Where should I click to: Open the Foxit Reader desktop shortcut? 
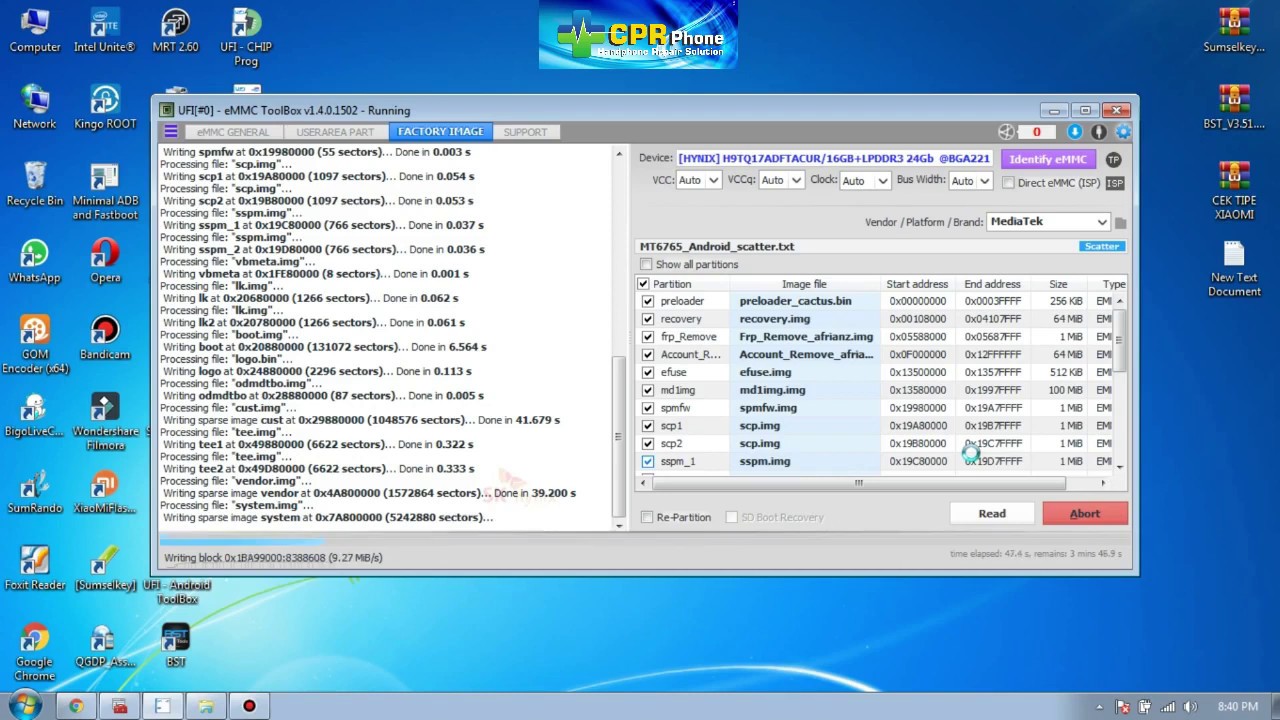pyautogui.click(x=35, y=569)
